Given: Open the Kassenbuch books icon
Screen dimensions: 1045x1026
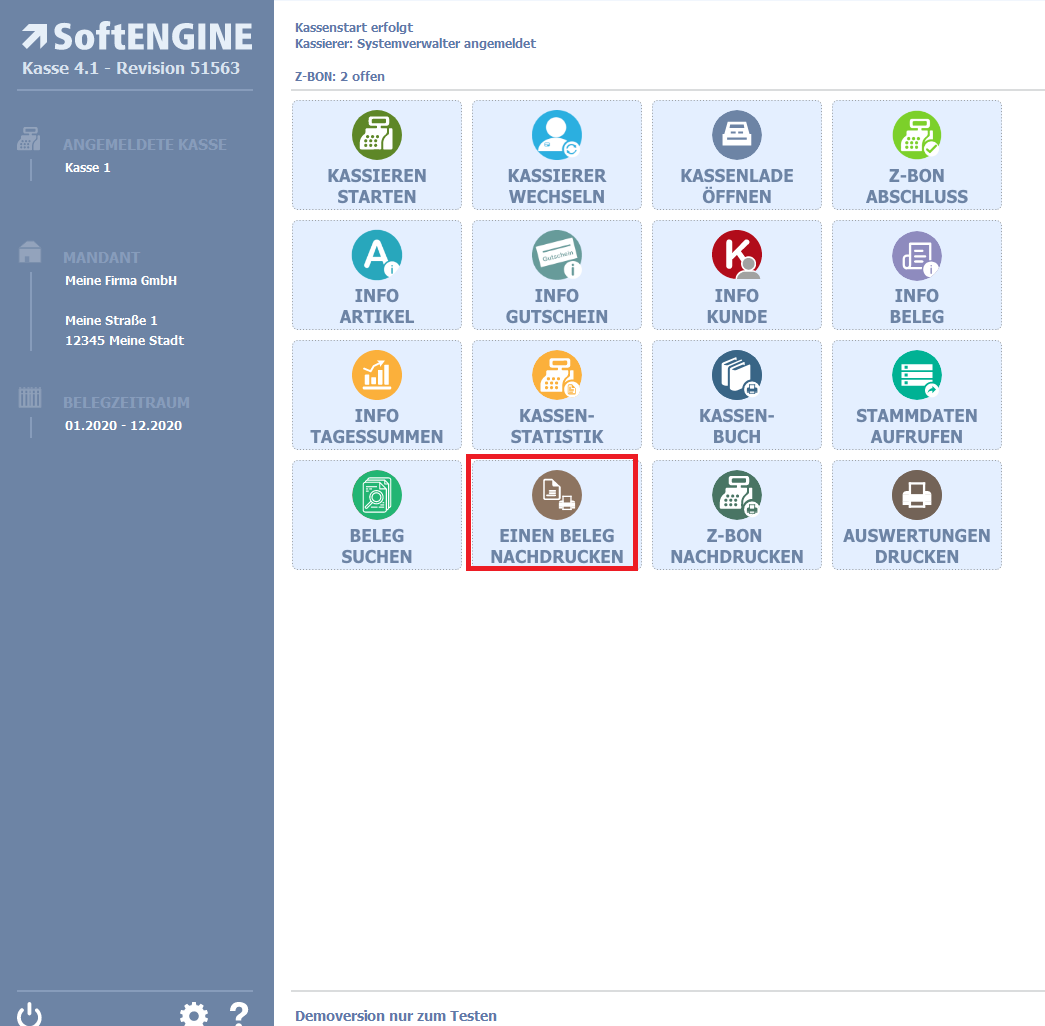Looking at the screenshot, I should tap(737, 376).
